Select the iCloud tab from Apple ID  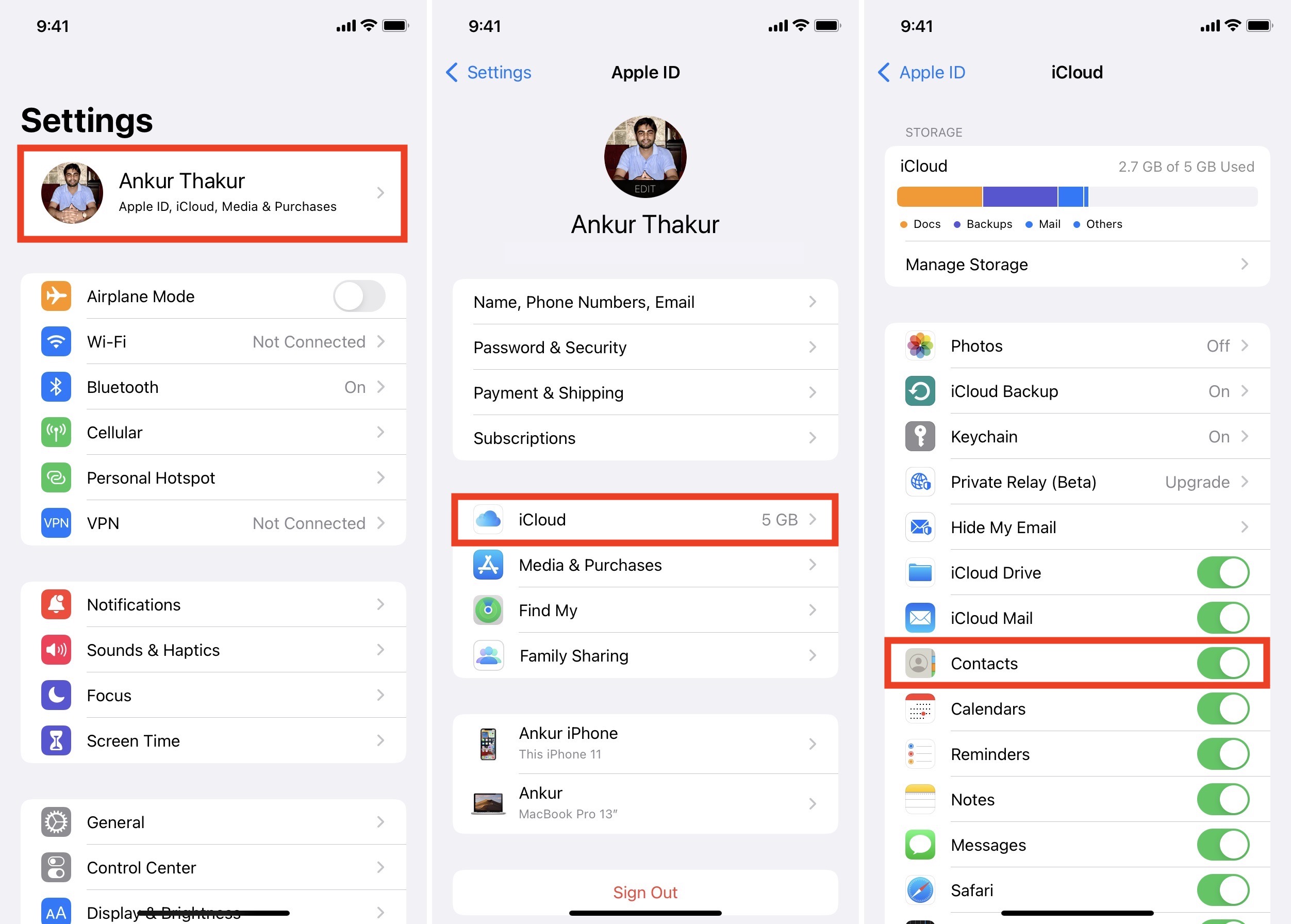click(645, 519)
